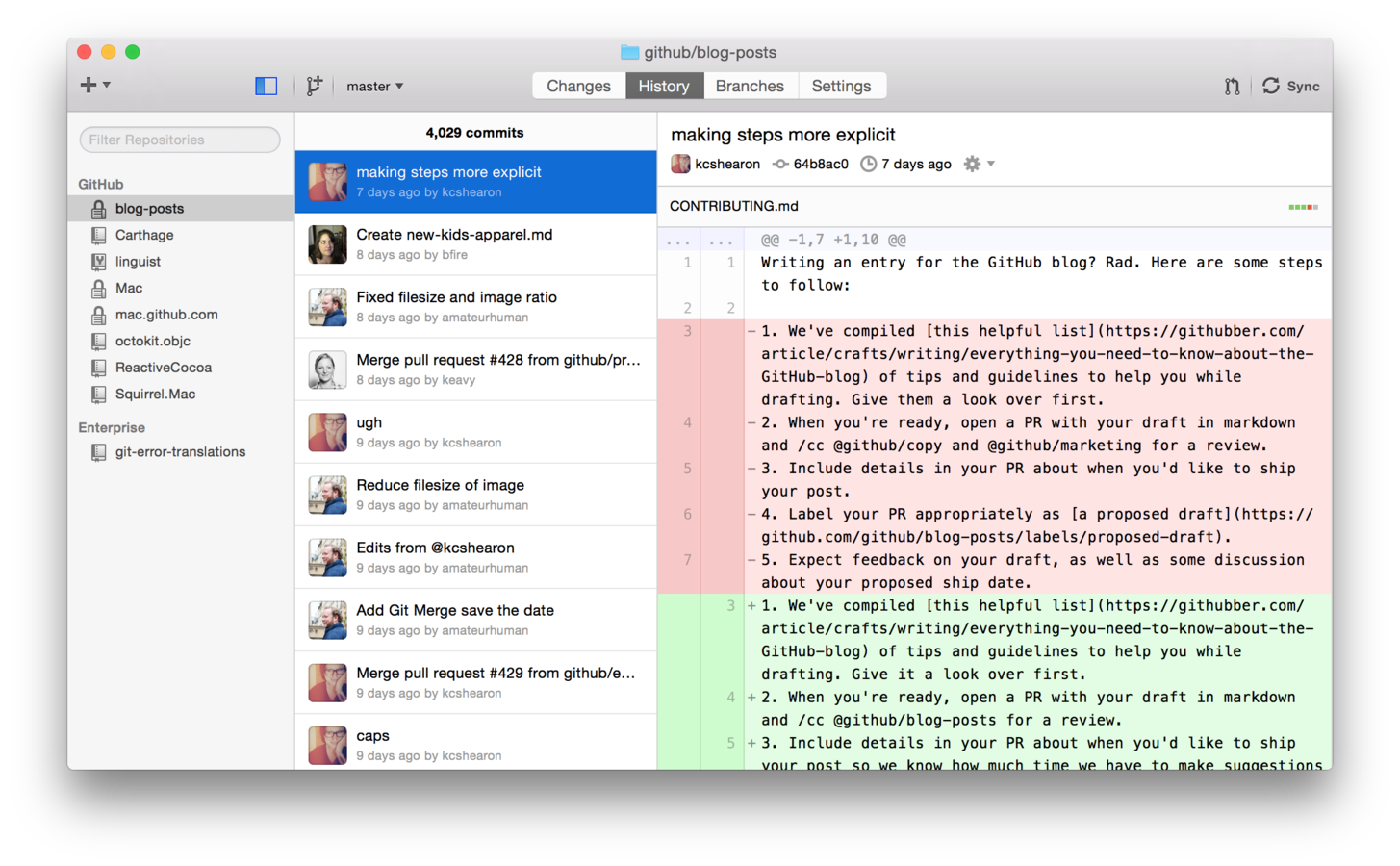The height and width of the screenshot is (866, 1400).
Task: Select commit 'Reduce filesize of image'
Action: (x=475, y=494)
